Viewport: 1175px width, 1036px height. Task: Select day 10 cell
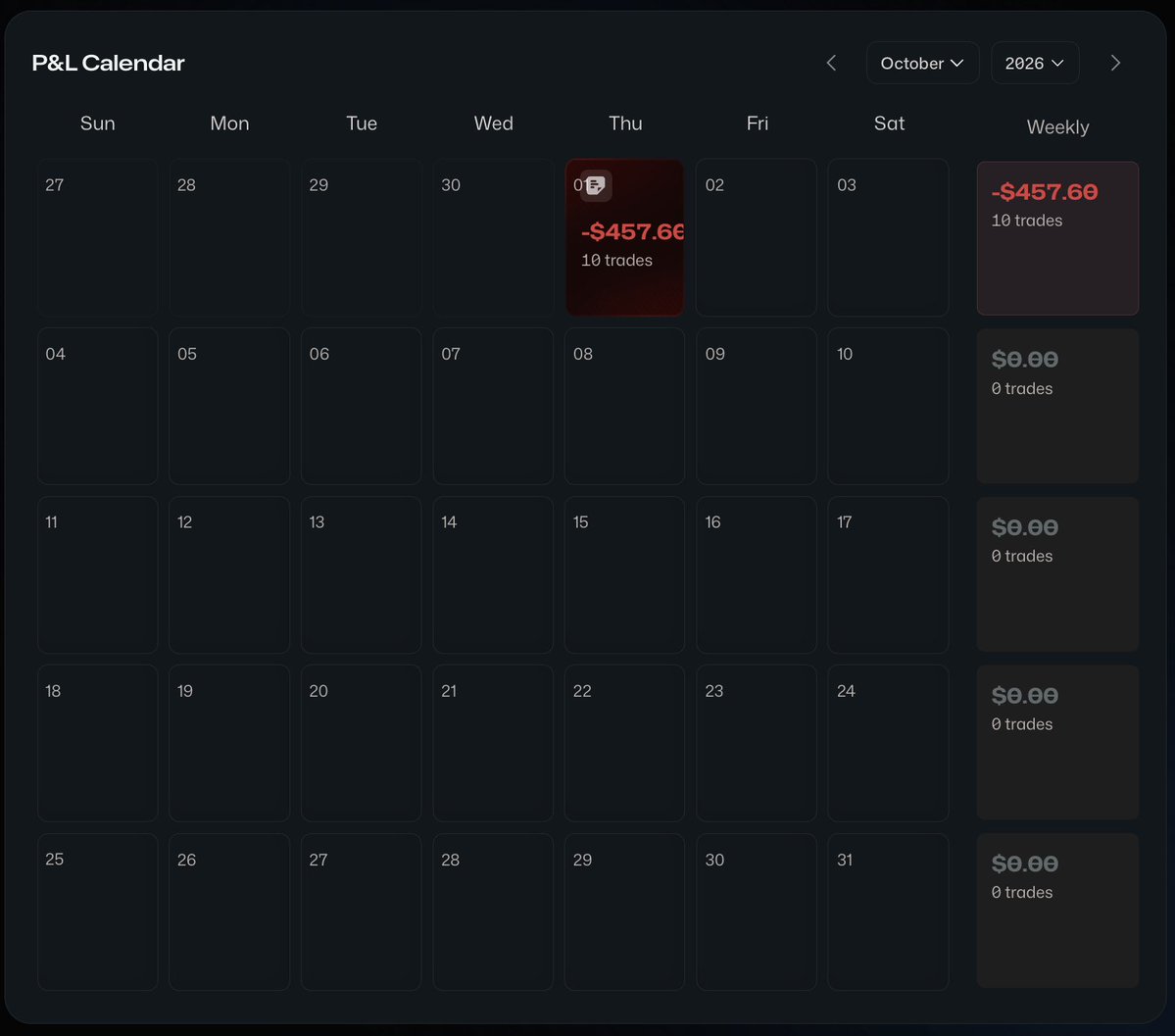click(x=888, y=407)
